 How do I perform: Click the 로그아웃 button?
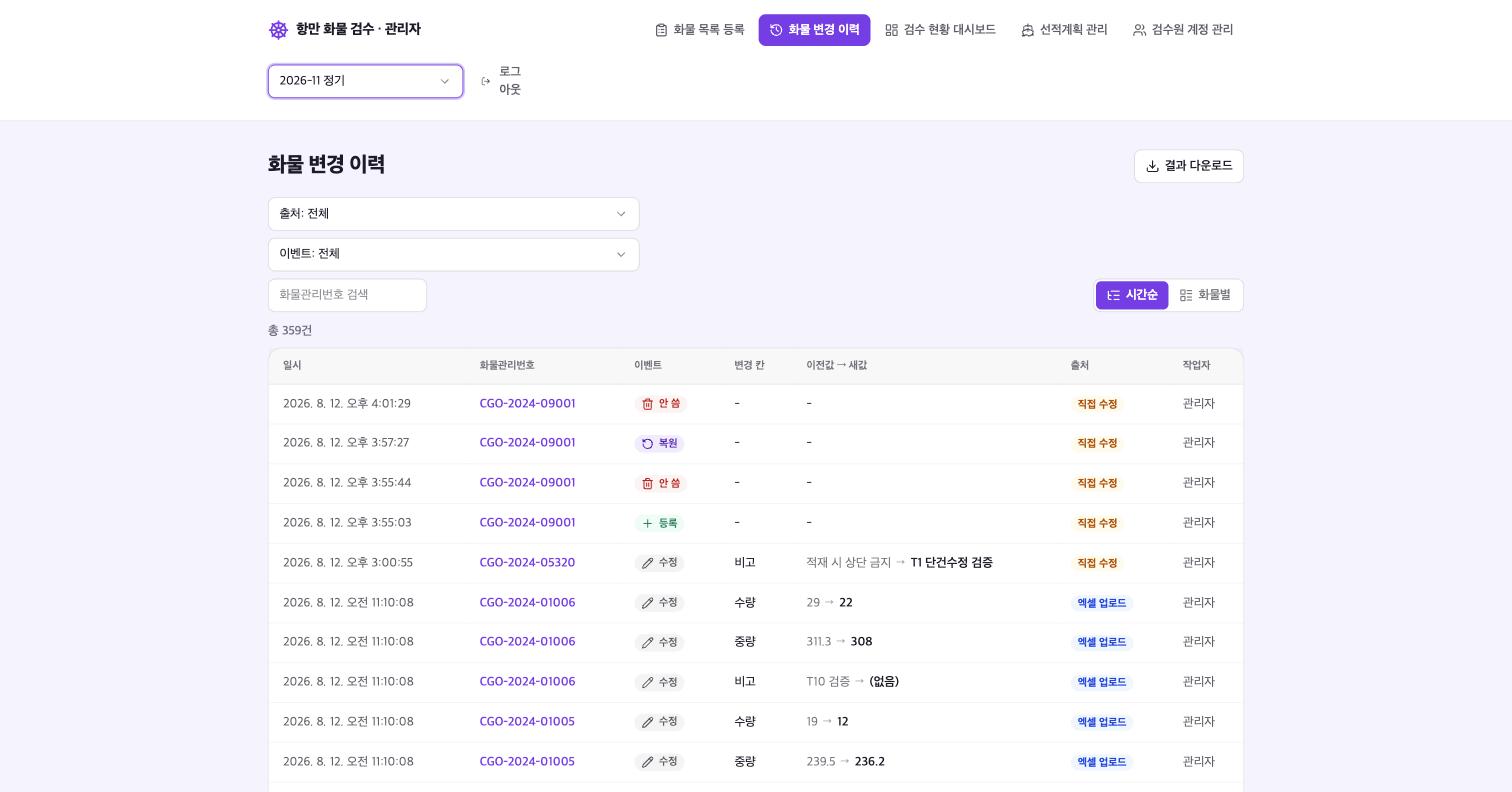point(501,81)
